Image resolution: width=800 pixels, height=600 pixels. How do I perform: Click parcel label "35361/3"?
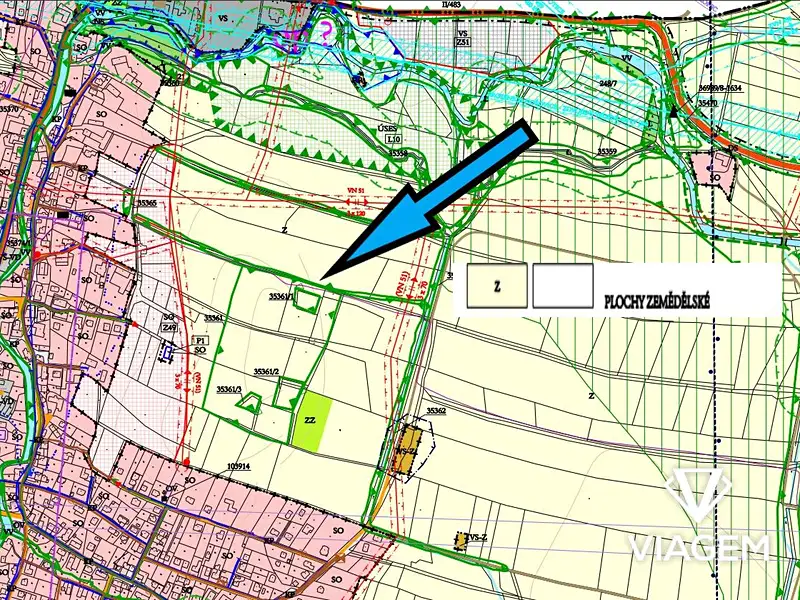[x=229, y=389]
